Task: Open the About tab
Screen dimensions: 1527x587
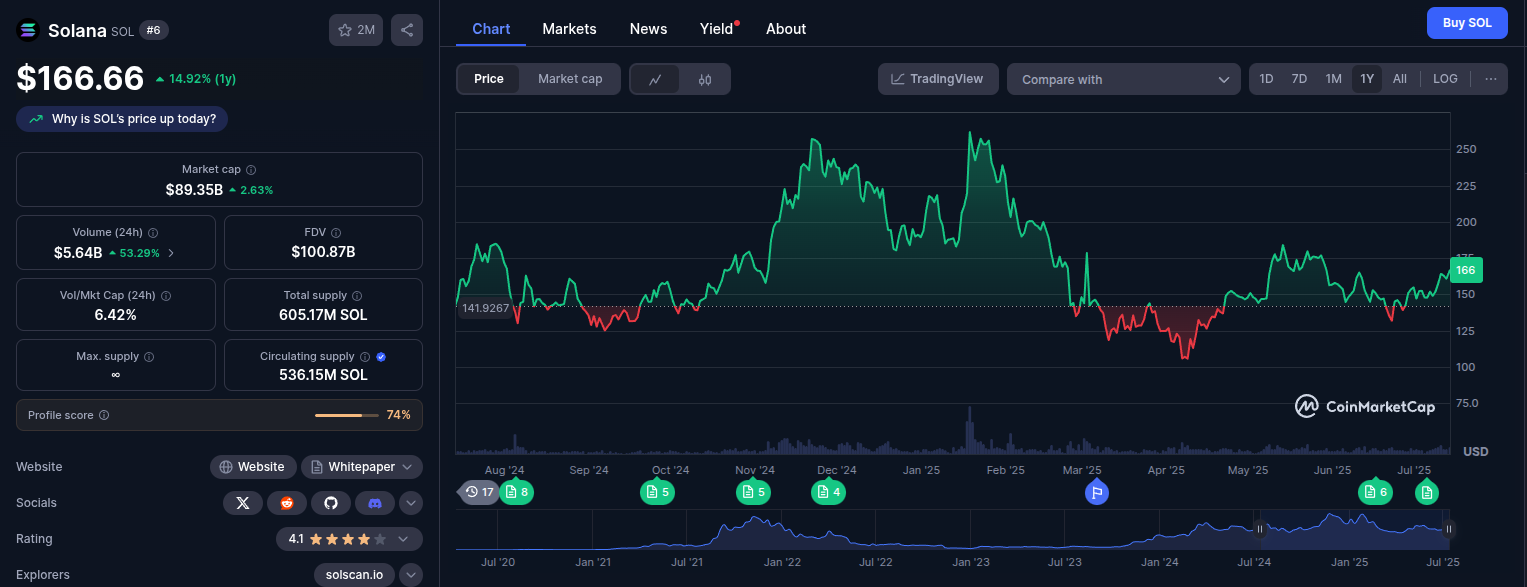Action: [786, 29]
